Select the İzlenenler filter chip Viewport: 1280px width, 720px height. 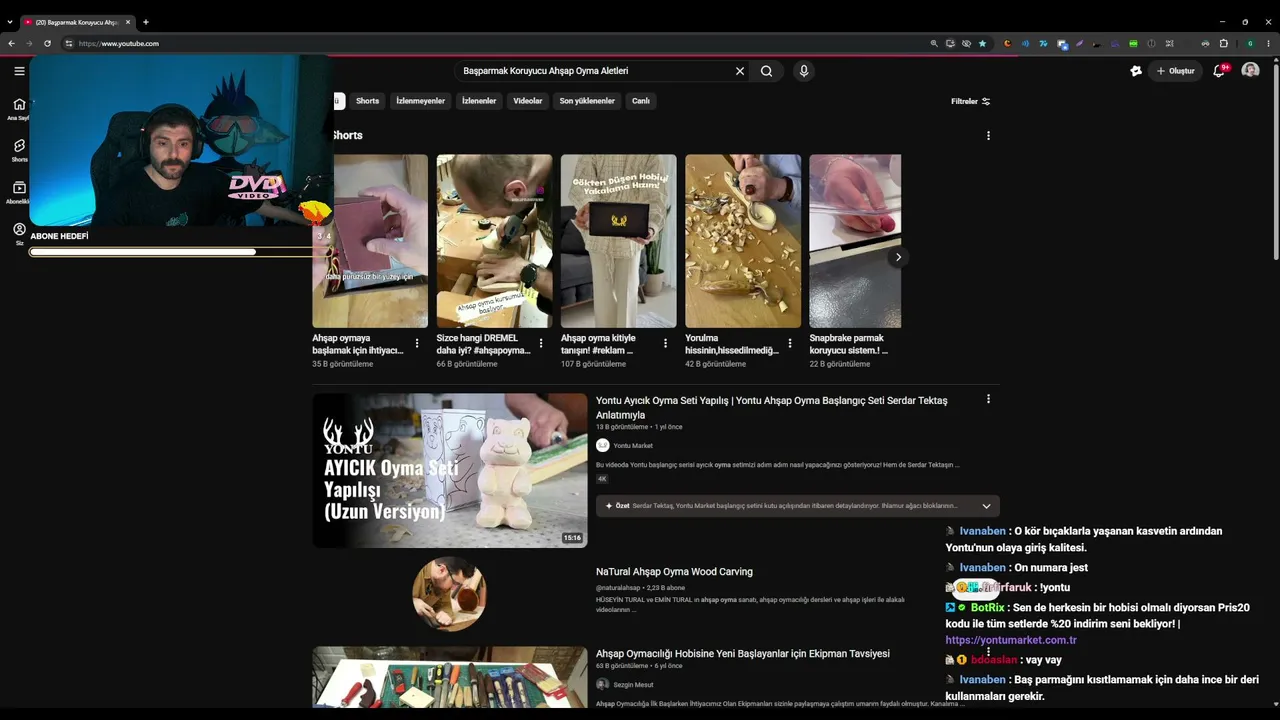pos(479,101)
